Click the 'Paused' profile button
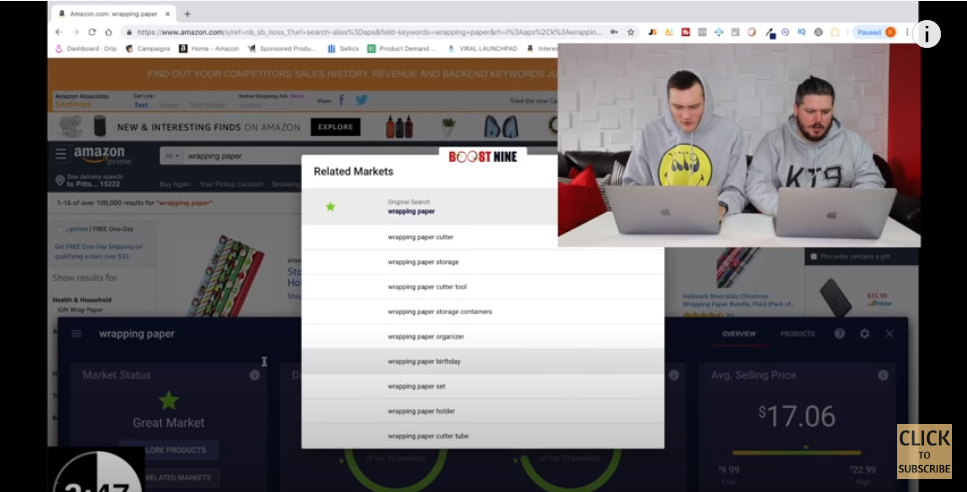Screen dimensions: 967x492 [x=875, y=32]
